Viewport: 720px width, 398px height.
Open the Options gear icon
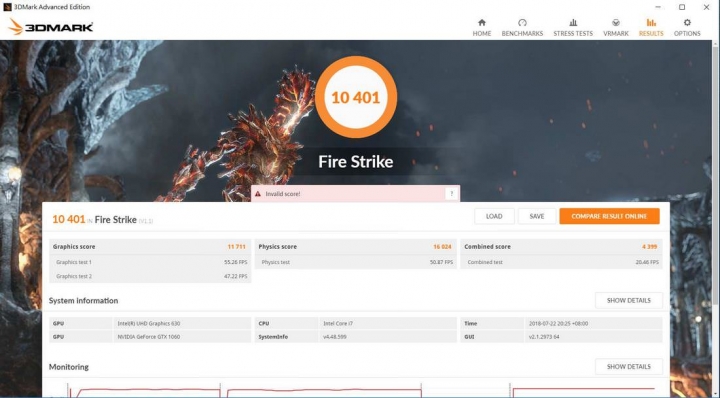687,22
